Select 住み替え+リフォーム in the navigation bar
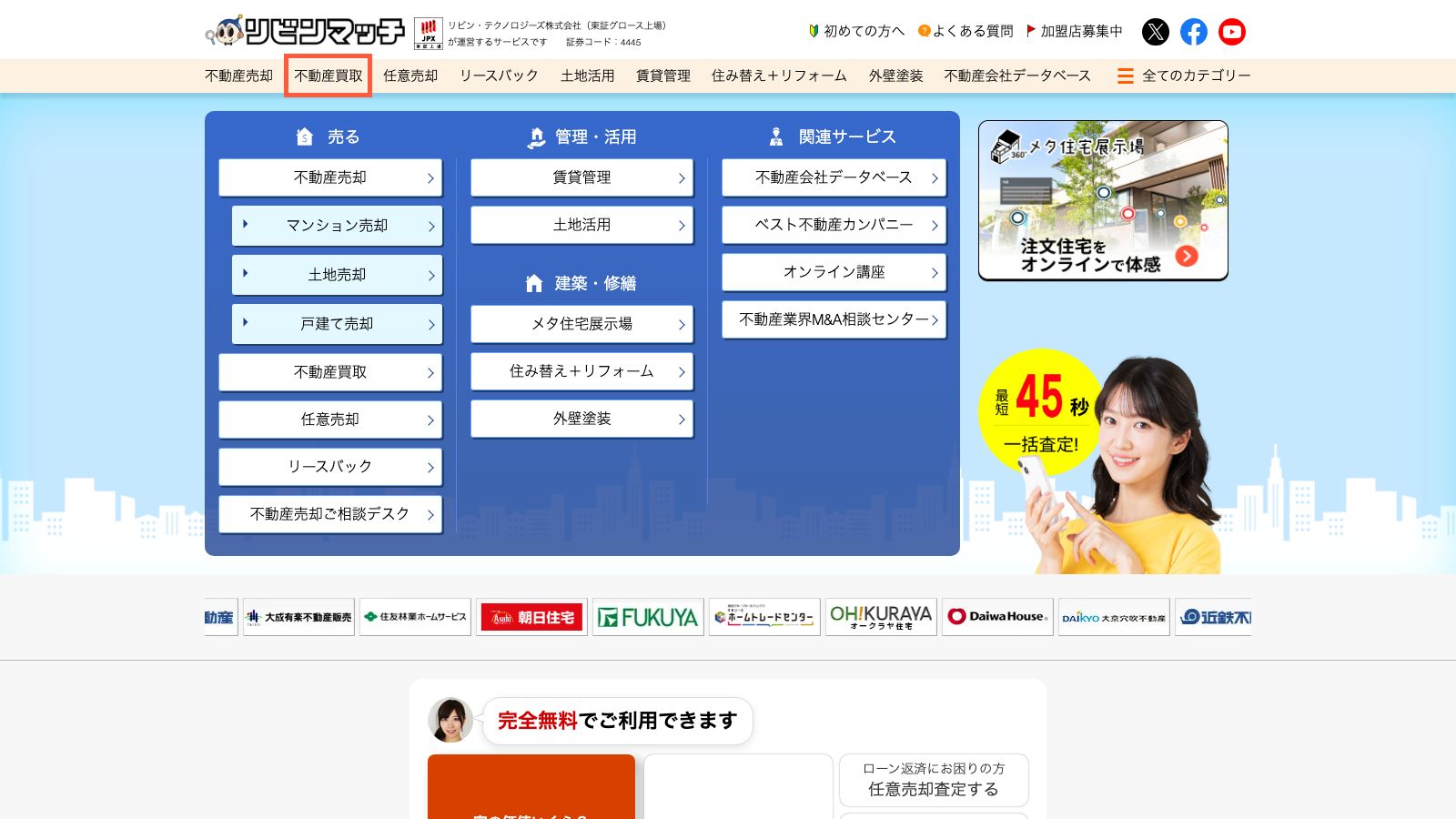This screenshot has height=819, width=1456. pos(779,76)
